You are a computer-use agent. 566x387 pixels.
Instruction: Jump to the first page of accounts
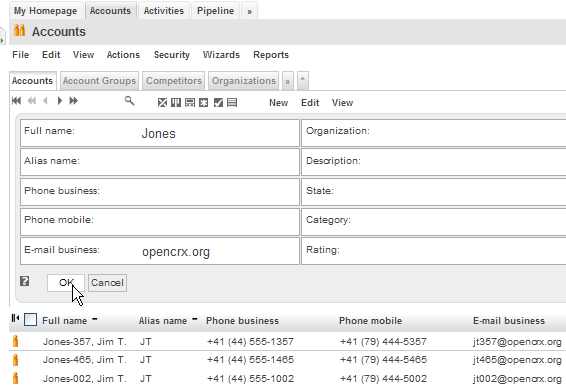[16, 101]
